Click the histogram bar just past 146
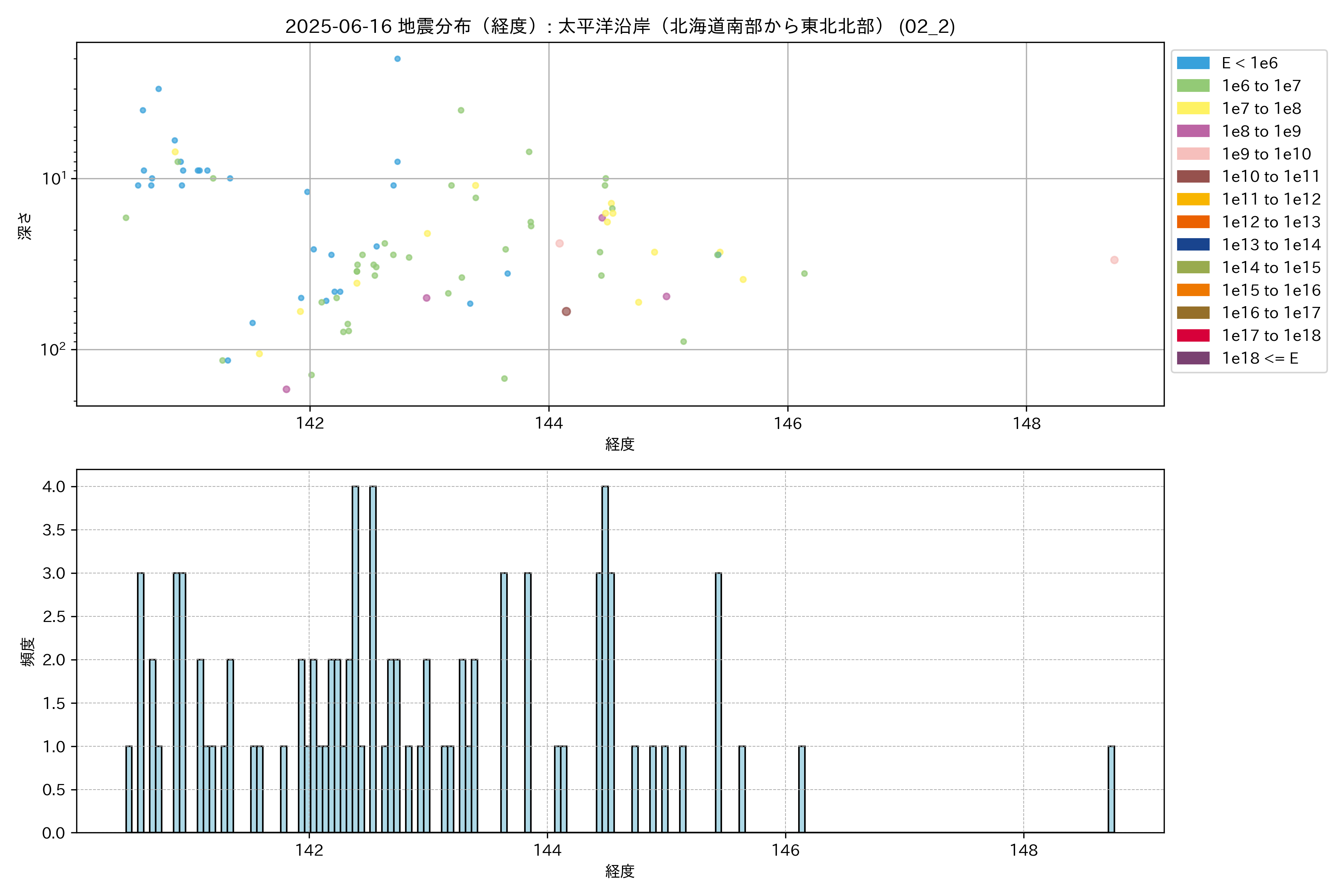Viewport: 1344px width, 896px height. pos(802,789)
